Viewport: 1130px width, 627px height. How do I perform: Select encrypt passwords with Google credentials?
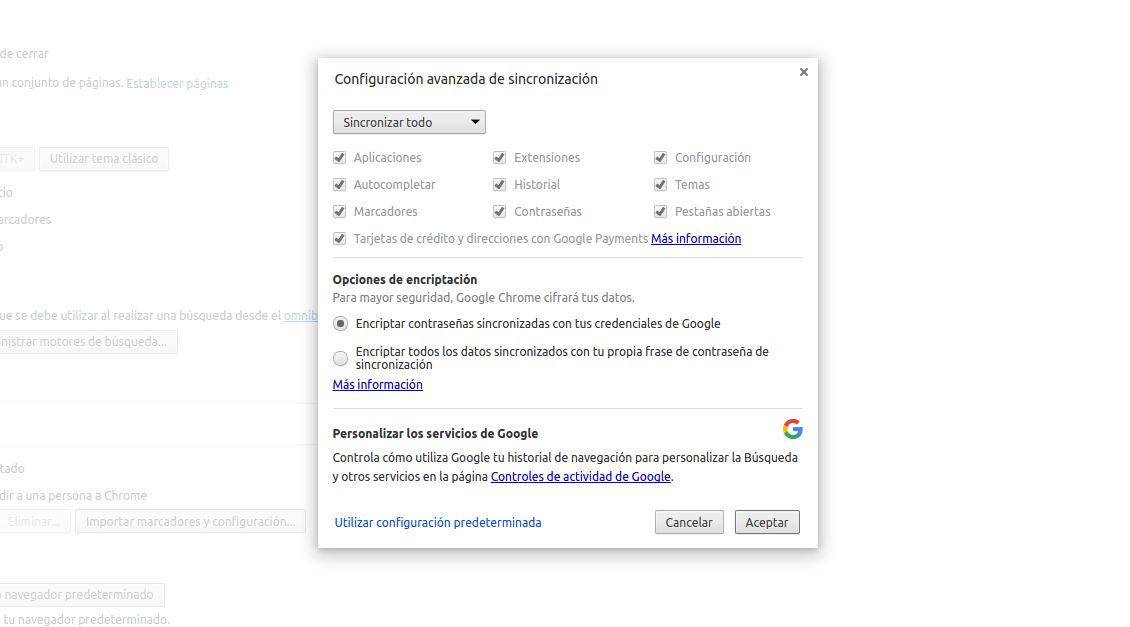[341, 324]
